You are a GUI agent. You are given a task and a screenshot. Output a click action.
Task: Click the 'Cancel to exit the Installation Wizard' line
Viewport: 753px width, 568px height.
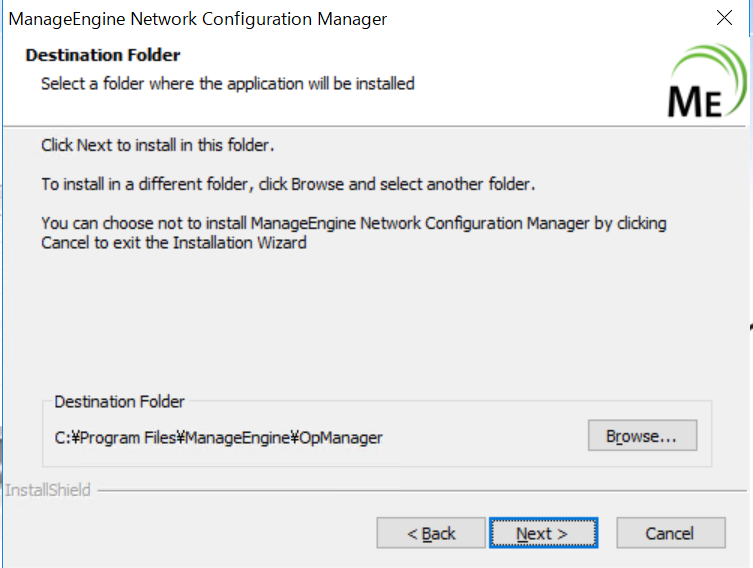click(173, 242)
